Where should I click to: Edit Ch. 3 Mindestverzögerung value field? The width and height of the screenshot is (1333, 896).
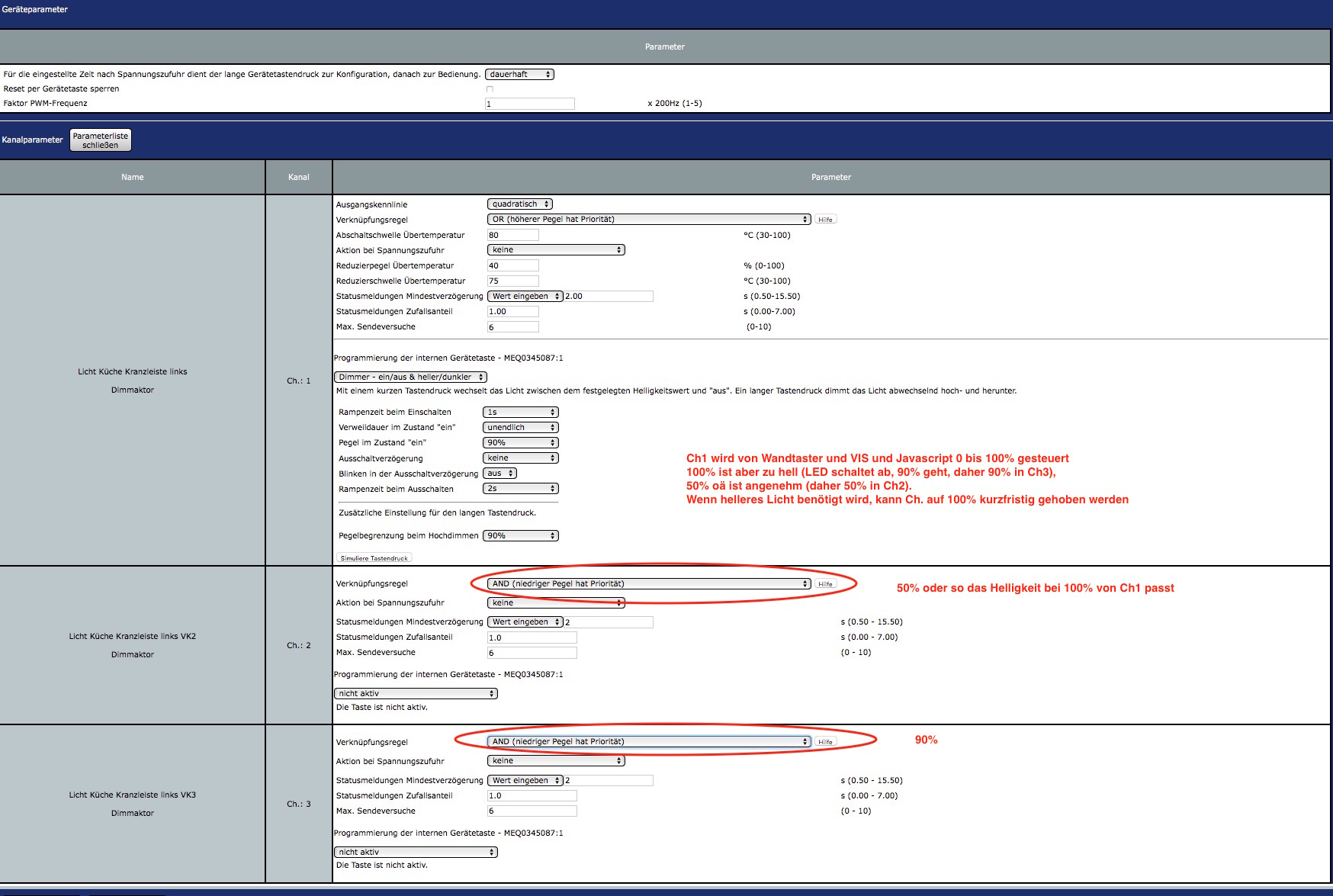[x=609, y=781]
